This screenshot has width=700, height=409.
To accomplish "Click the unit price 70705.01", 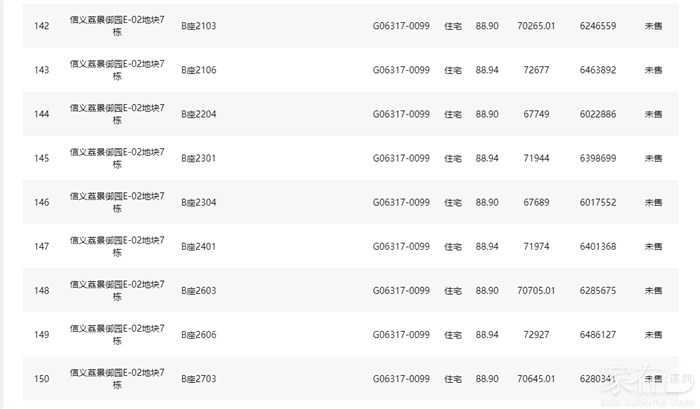I will (x=535, y=291).
